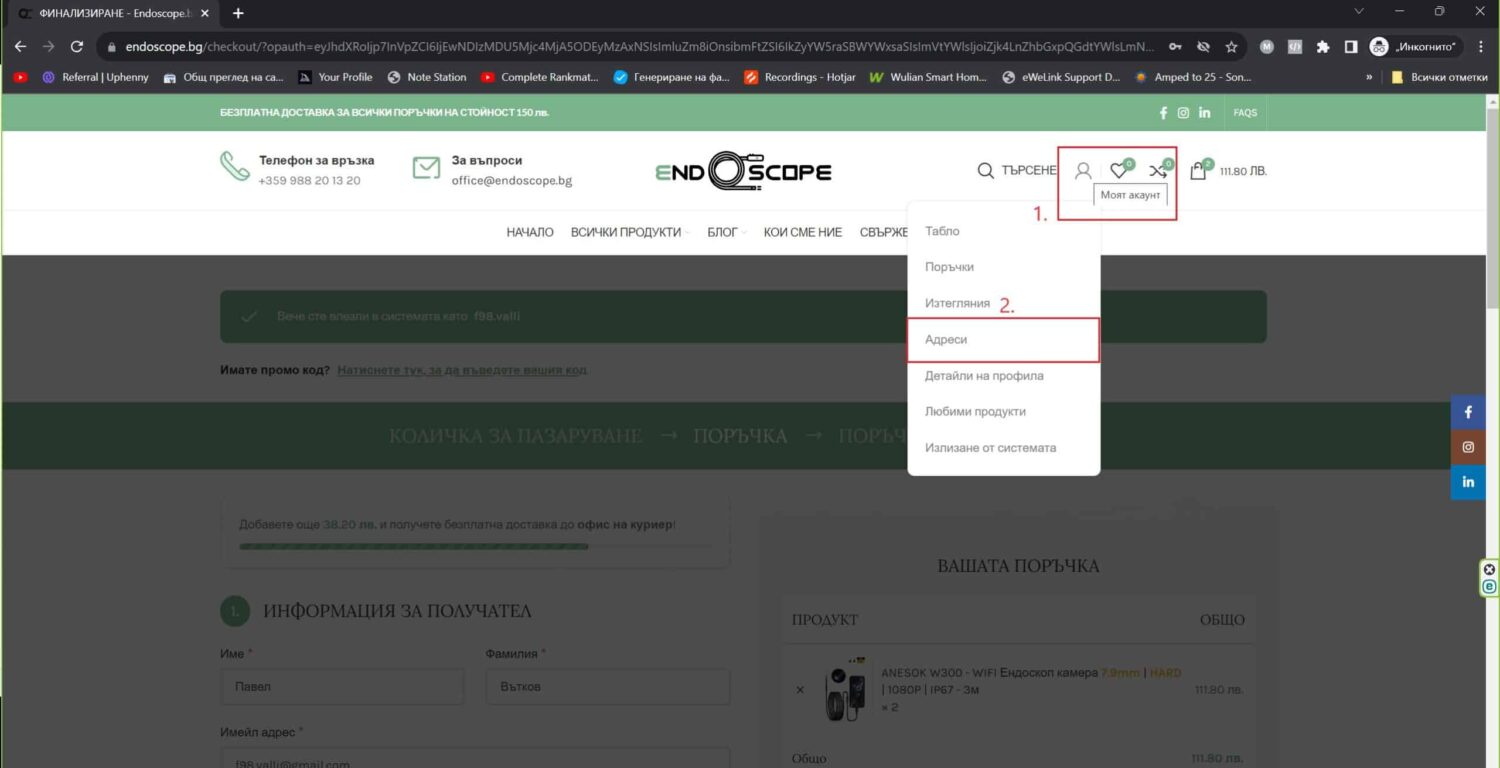Viewport: 1500px width, 768px height.
Task: Click the Инкогнито profile button
Action: [x=1416, y=47]
